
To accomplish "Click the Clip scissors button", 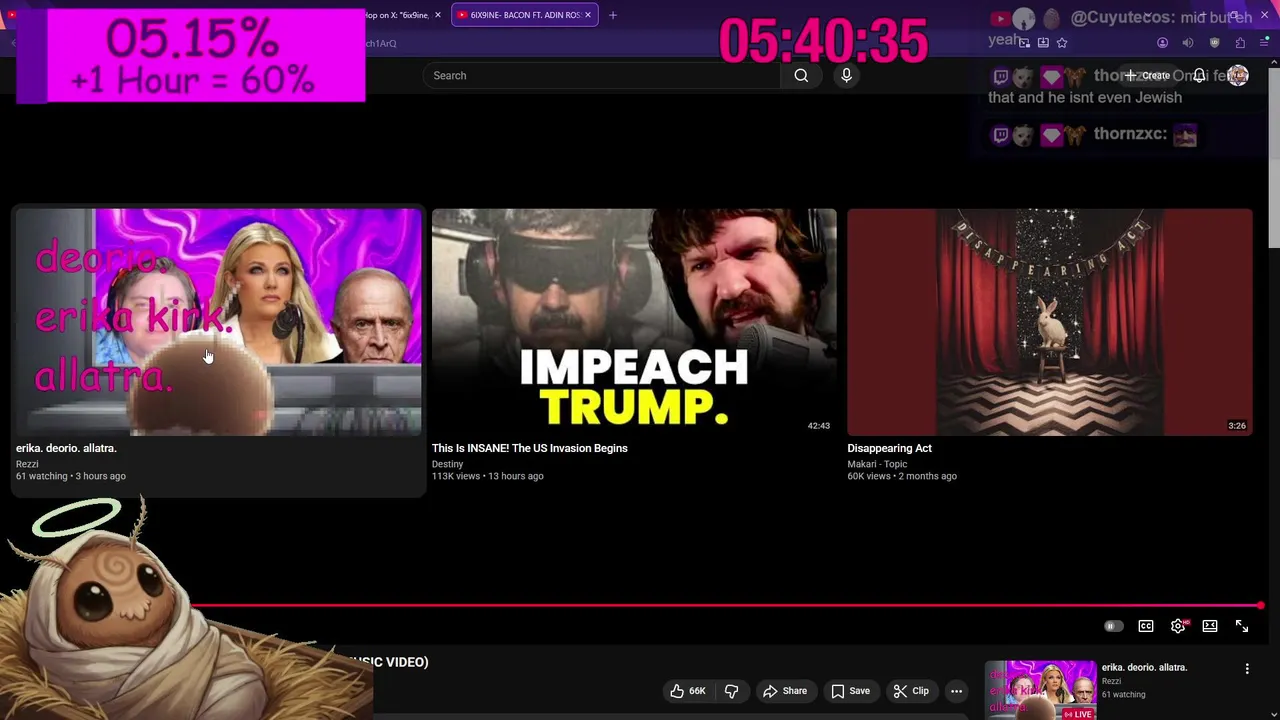I will [911, 691].
